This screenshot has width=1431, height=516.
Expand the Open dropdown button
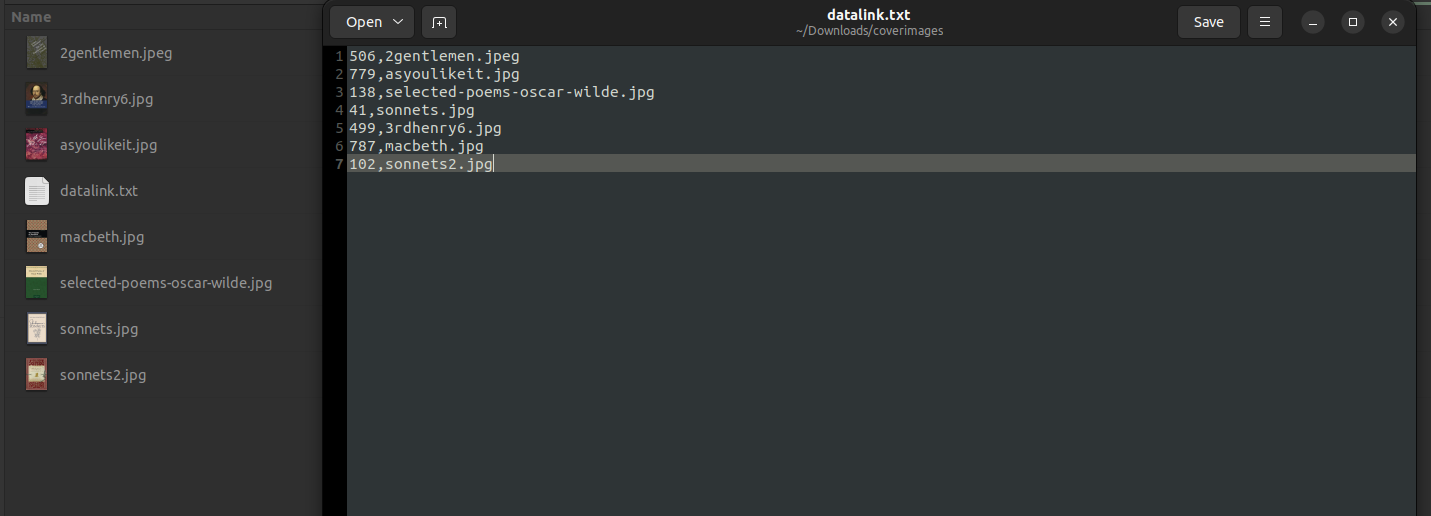pos(372,22)
